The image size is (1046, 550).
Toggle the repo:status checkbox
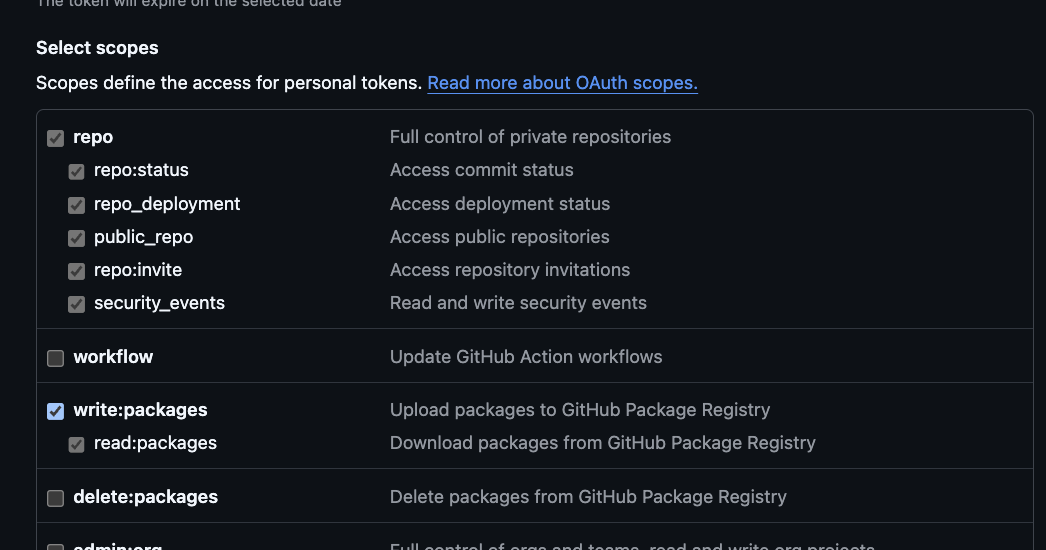(x=76, y=171)
